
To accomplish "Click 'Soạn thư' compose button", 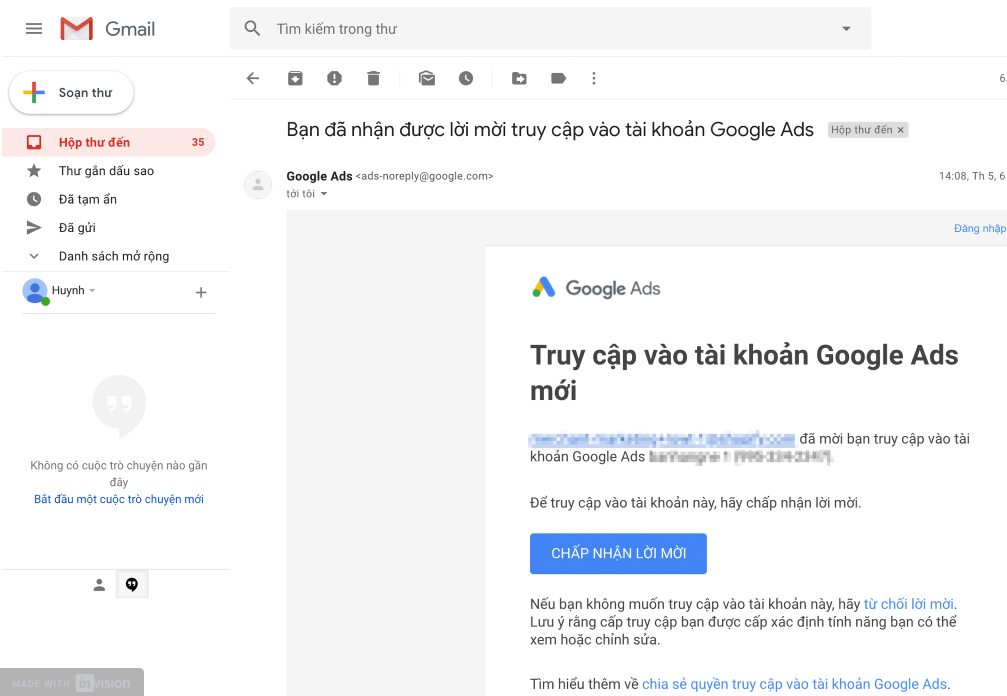I will (71, 92).
